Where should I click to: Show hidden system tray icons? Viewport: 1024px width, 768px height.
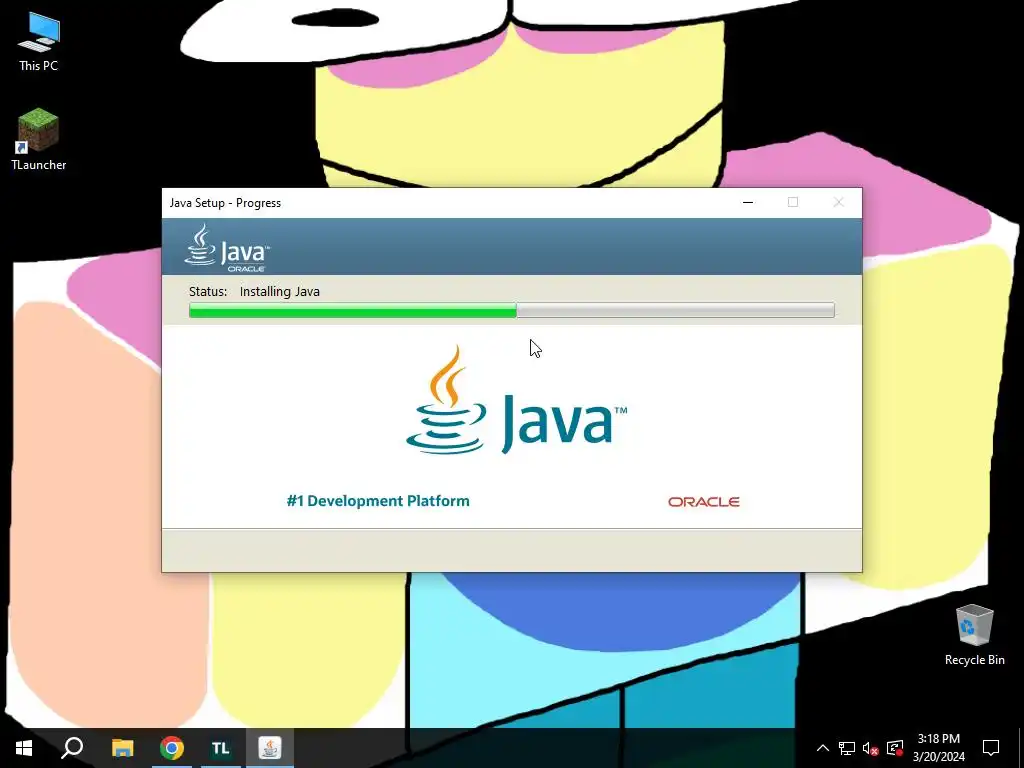click(x=823, y=748)
